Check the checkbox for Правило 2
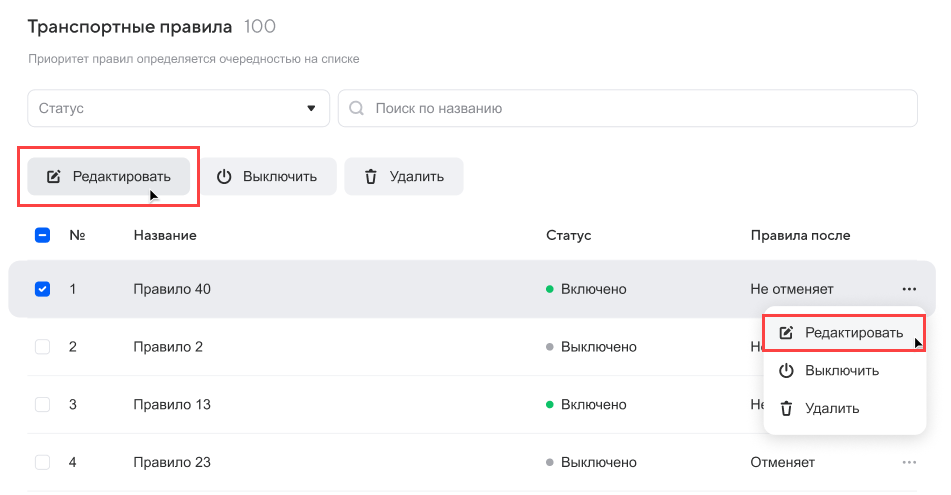Screen dimensions: 951x495 42,347
